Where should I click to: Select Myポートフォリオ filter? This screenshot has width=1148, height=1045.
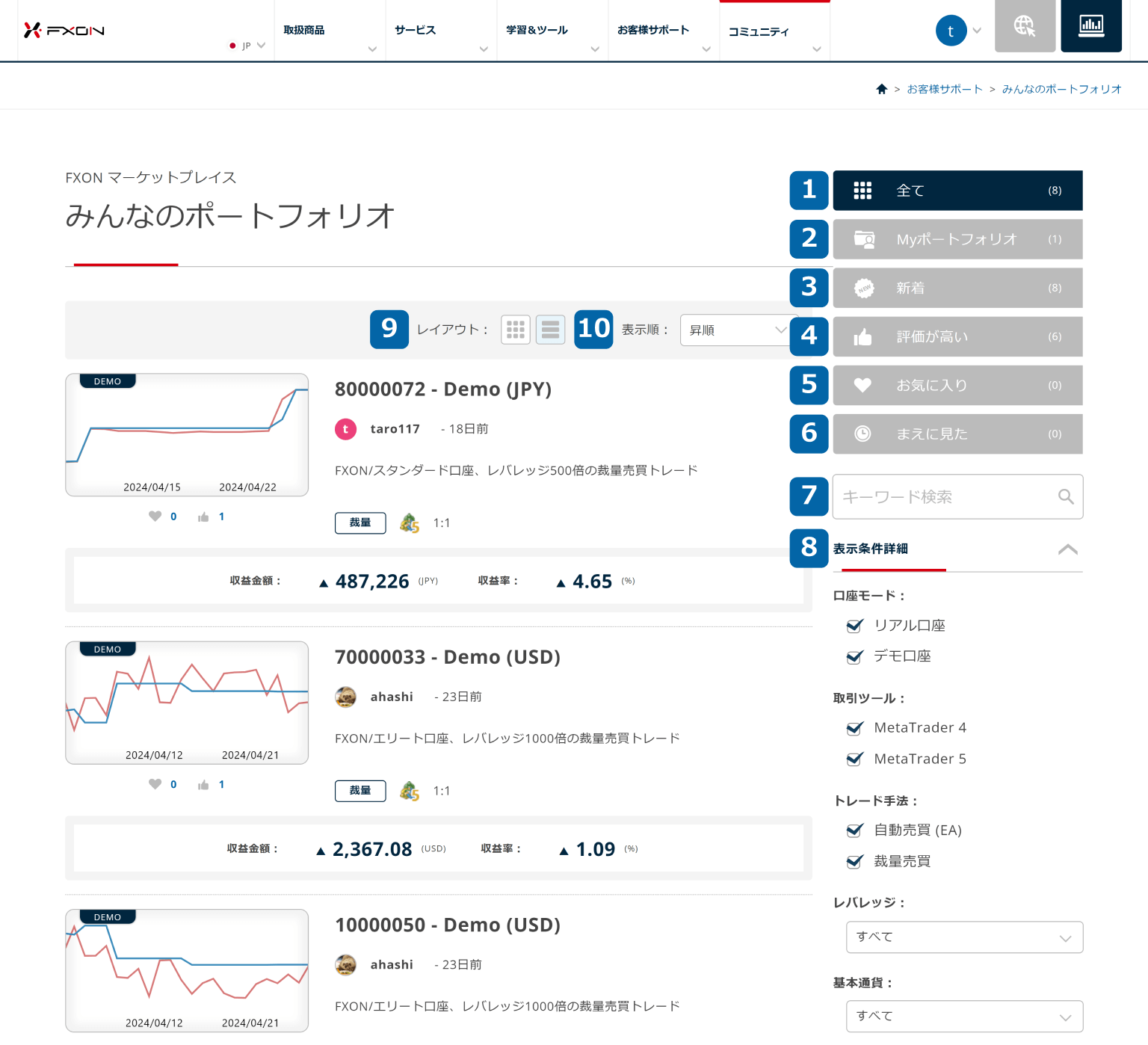pyautogui.click(x=957, y=239)
